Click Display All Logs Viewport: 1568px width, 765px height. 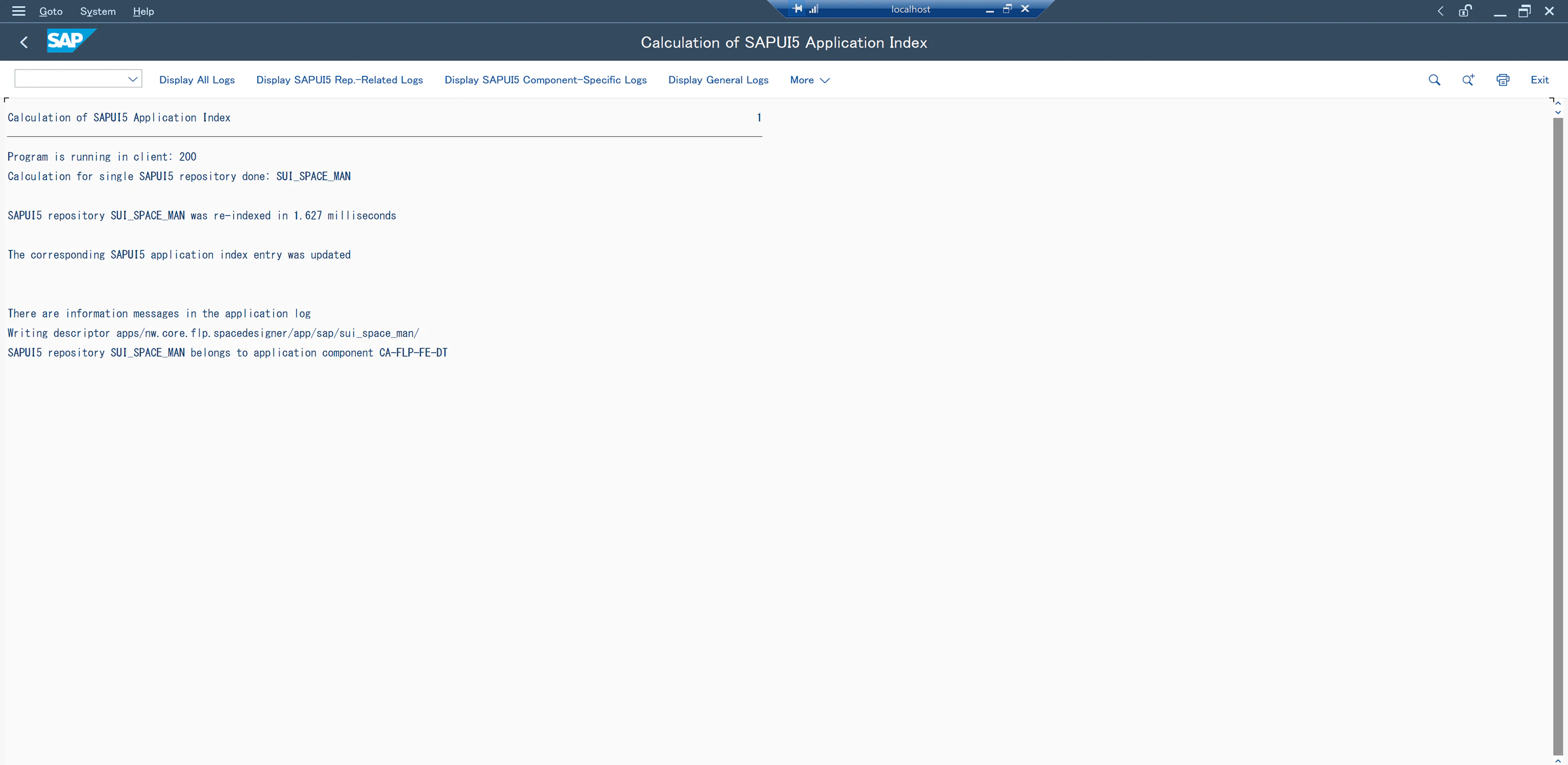197,80
